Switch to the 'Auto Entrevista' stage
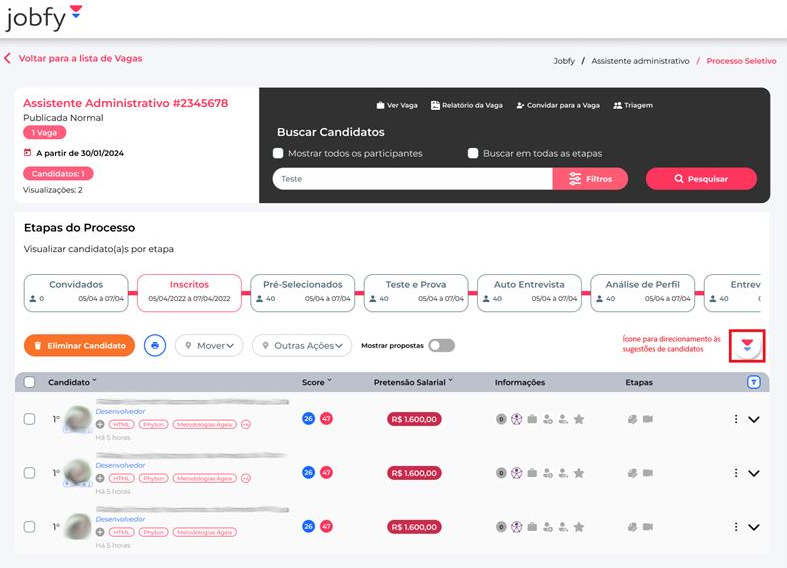Image resolution: width=787 pixels, height=568 pixels. [529, 290]
